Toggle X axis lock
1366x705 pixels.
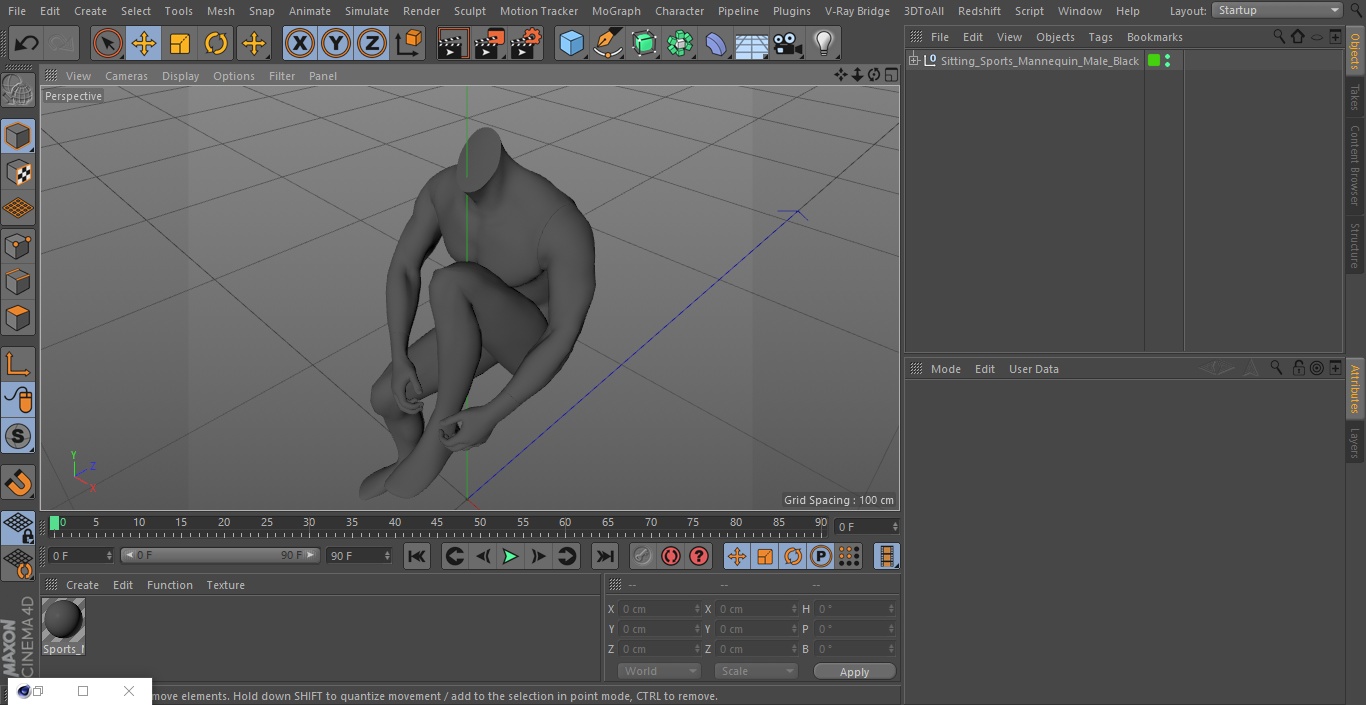point(300,44)
